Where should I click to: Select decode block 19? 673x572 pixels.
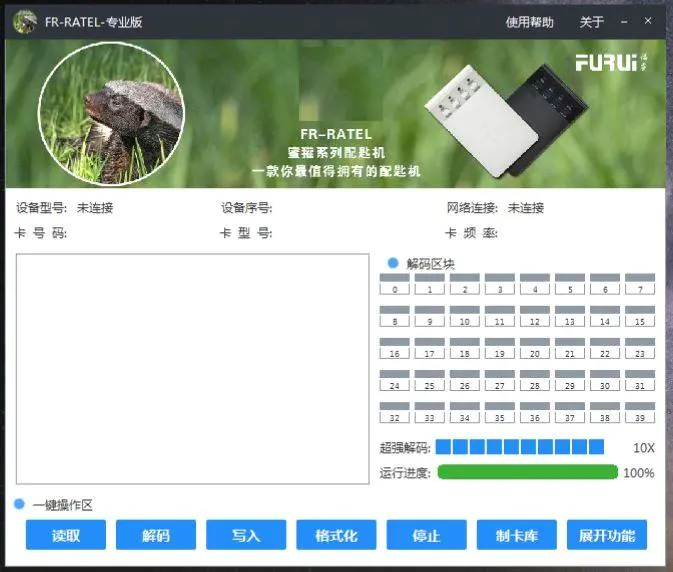[x=500, y=348]
